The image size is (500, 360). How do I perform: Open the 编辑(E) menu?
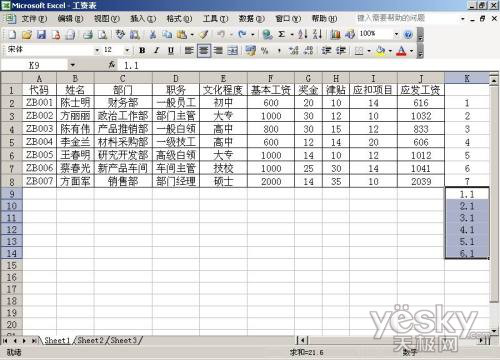[70, 19]
